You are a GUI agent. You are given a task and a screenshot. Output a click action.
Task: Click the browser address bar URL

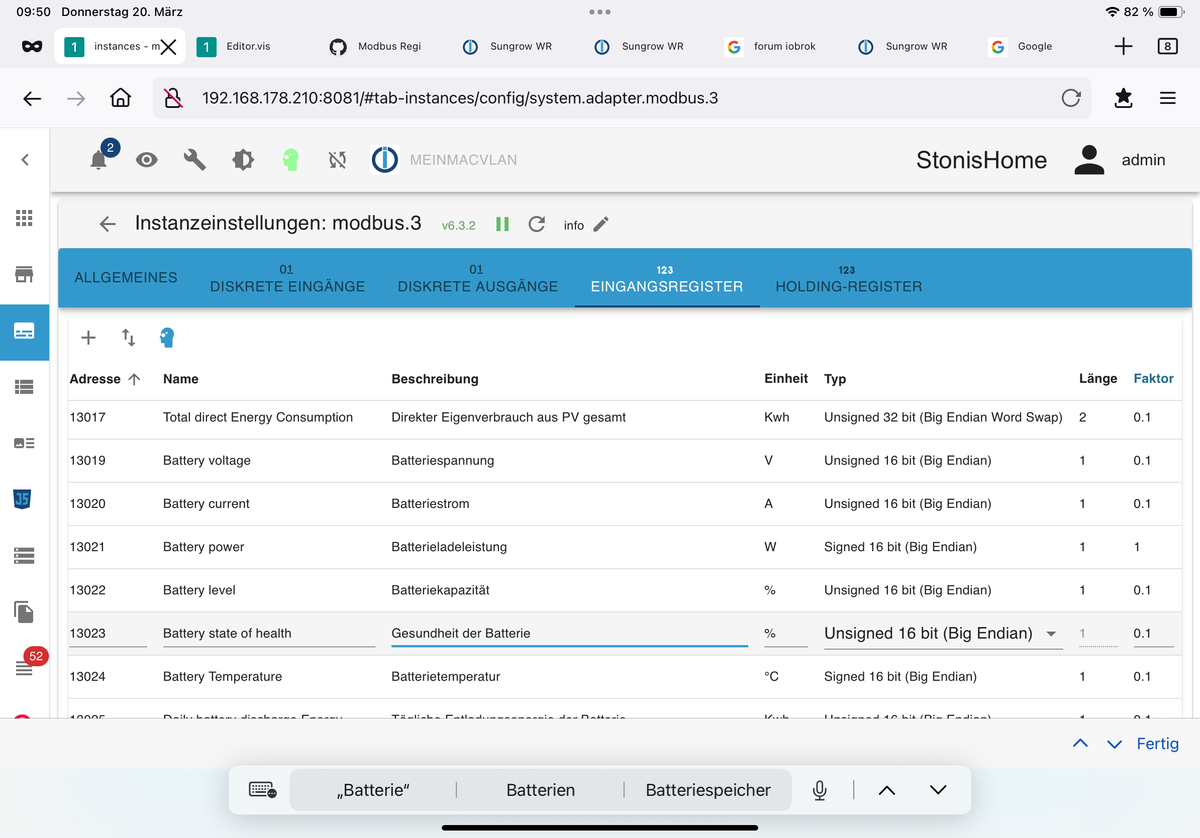pyautogui.click(x=460, y=98)
